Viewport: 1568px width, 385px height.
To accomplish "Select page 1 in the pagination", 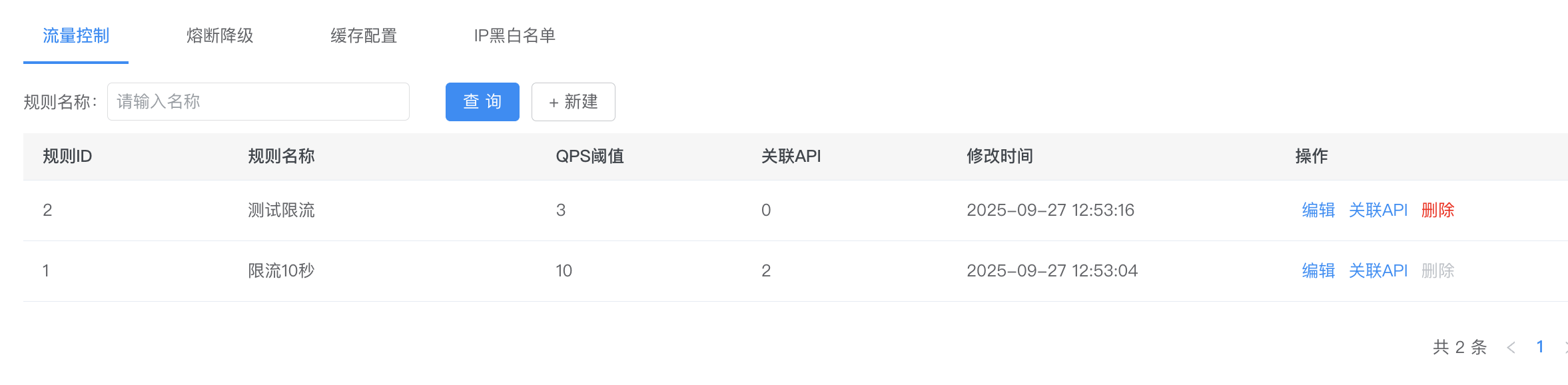I will point(1540,347).
